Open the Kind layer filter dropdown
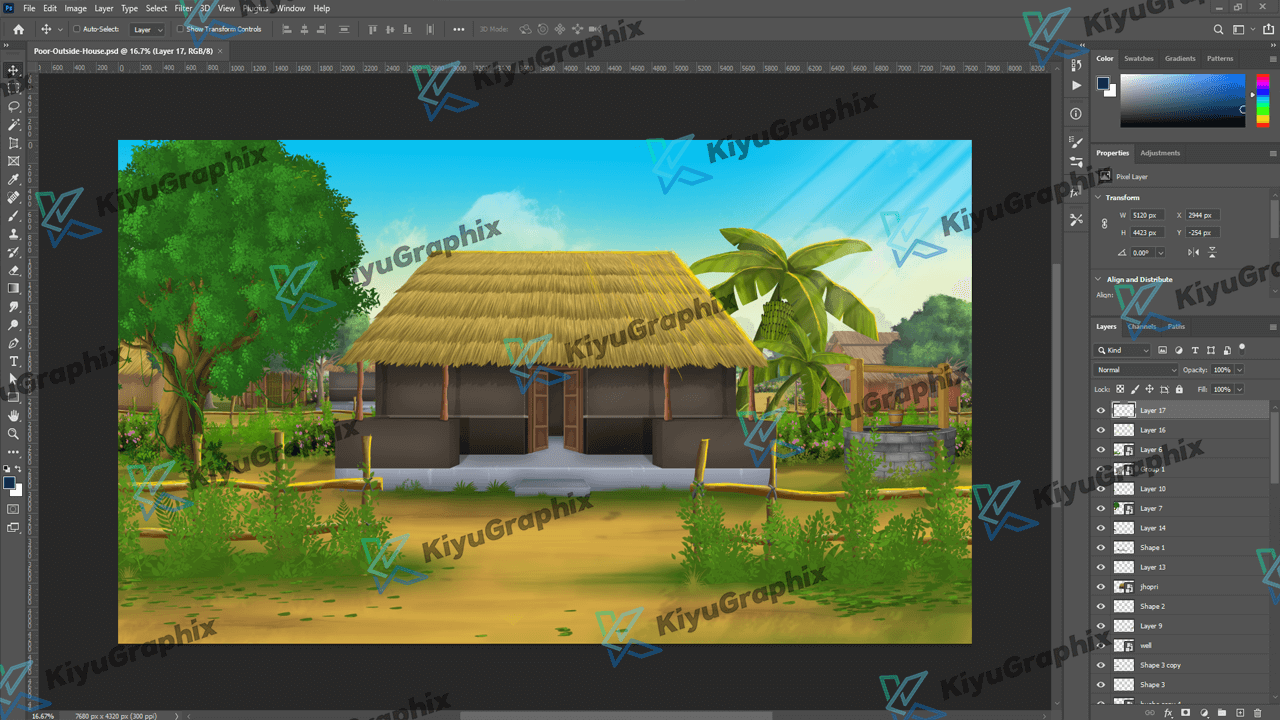The height and width of the screenshot is (720, 1280). pyautogui.click(x=1124, y=350)
